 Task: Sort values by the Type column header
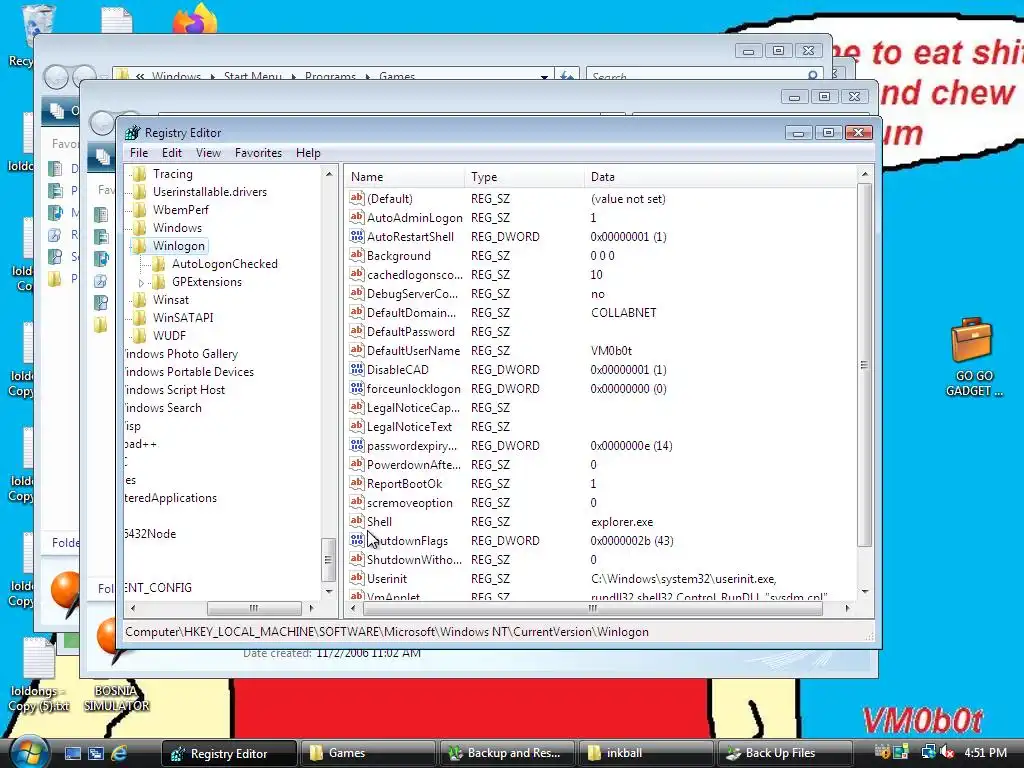click(x=524, y=177)
